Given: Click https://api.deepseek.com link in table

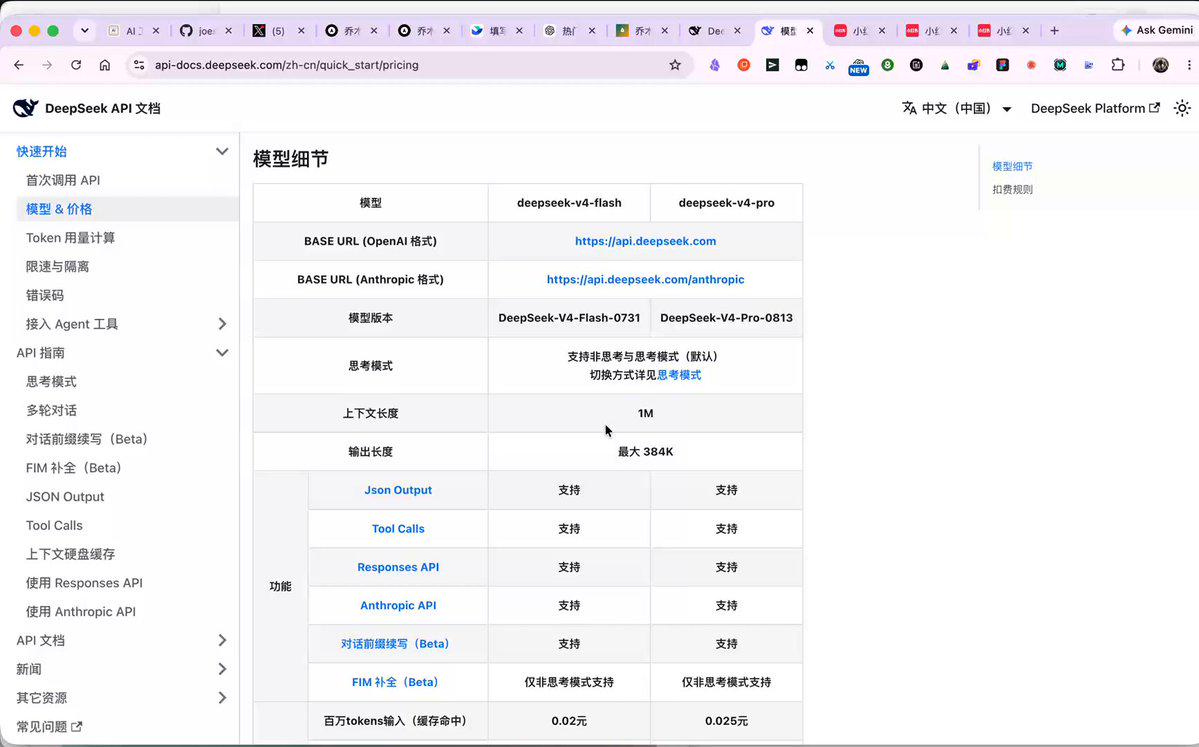Looking at the screenshot, I should (645, 241).
